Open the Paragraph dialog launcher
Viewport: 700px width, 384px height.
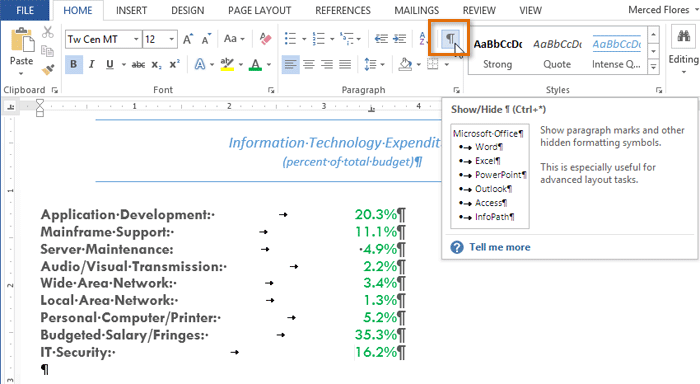(456, 90)
